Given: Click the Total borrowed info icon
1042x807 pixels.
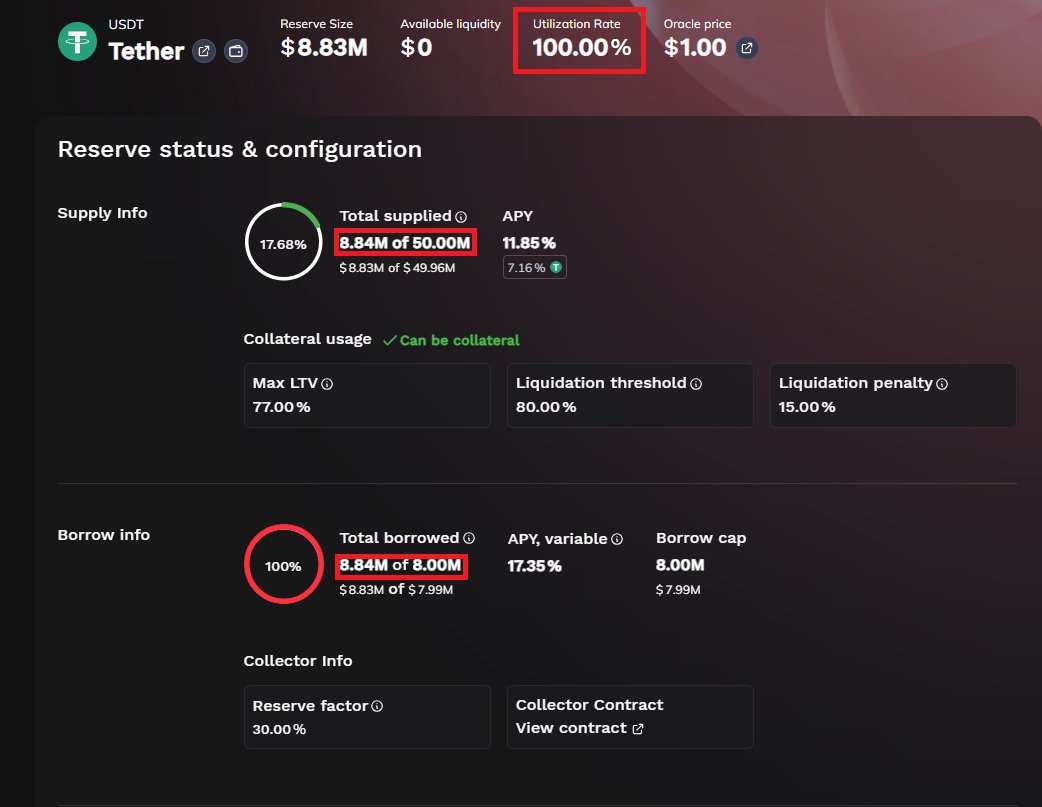Looking at the screenshot, I should click(469, 538).
